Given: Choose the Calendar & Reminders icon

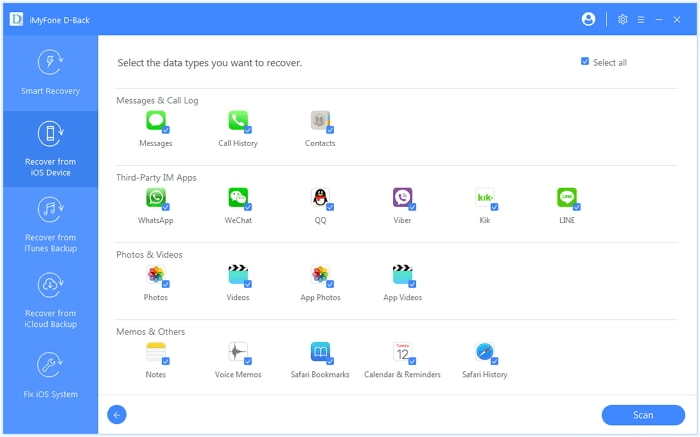Looking at the screenshot, I should tap(402, 351).
